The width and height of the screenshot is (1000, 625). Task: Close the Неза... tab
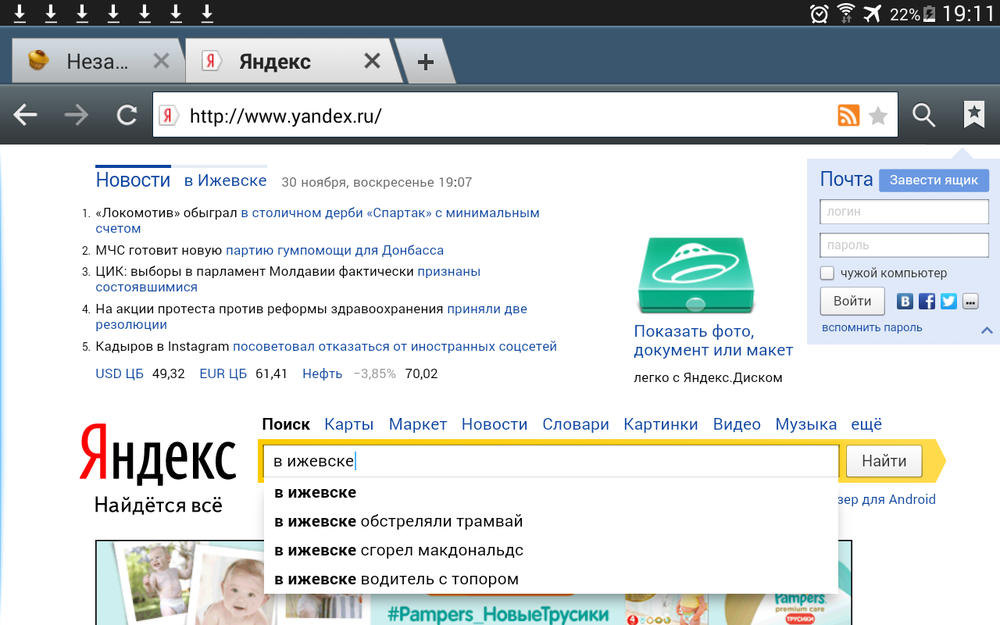pos(161,61)
